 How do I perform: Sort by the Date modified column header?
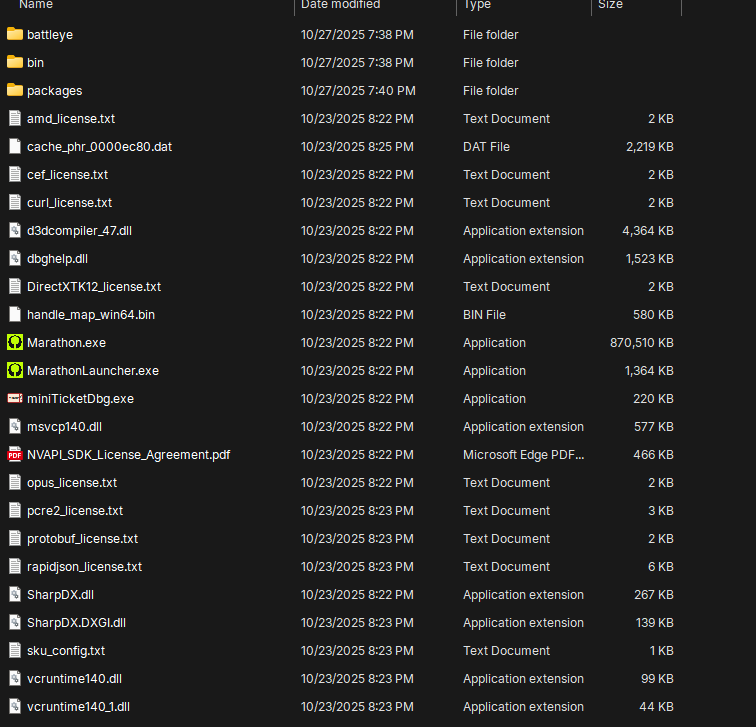click(340, 5)
